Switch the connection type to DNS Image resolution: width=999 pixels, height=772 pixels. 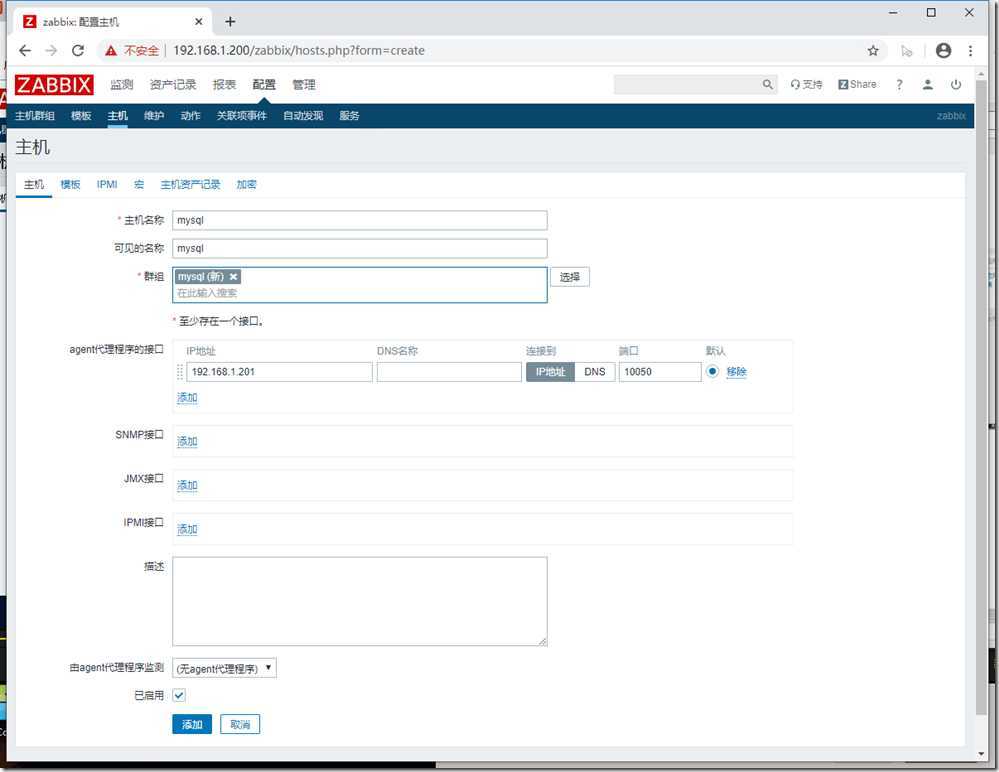[x=595, y=372]
